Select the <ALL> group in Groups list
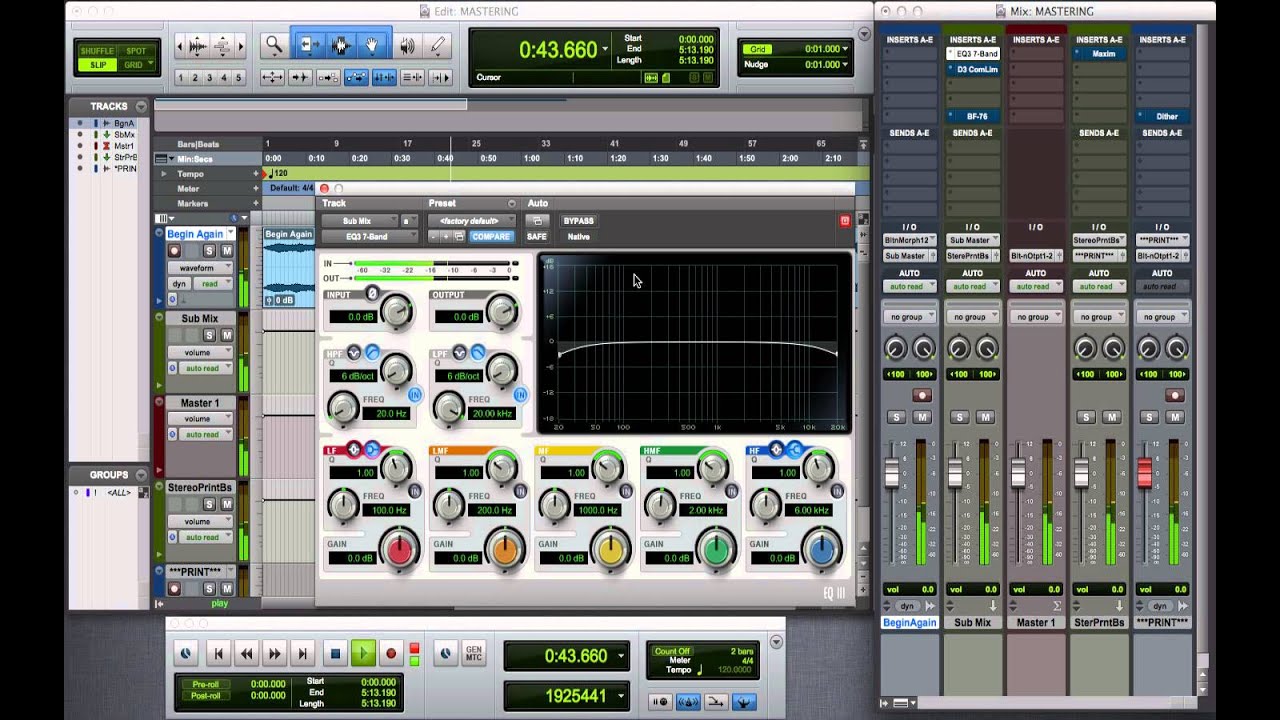 (119, 493)
